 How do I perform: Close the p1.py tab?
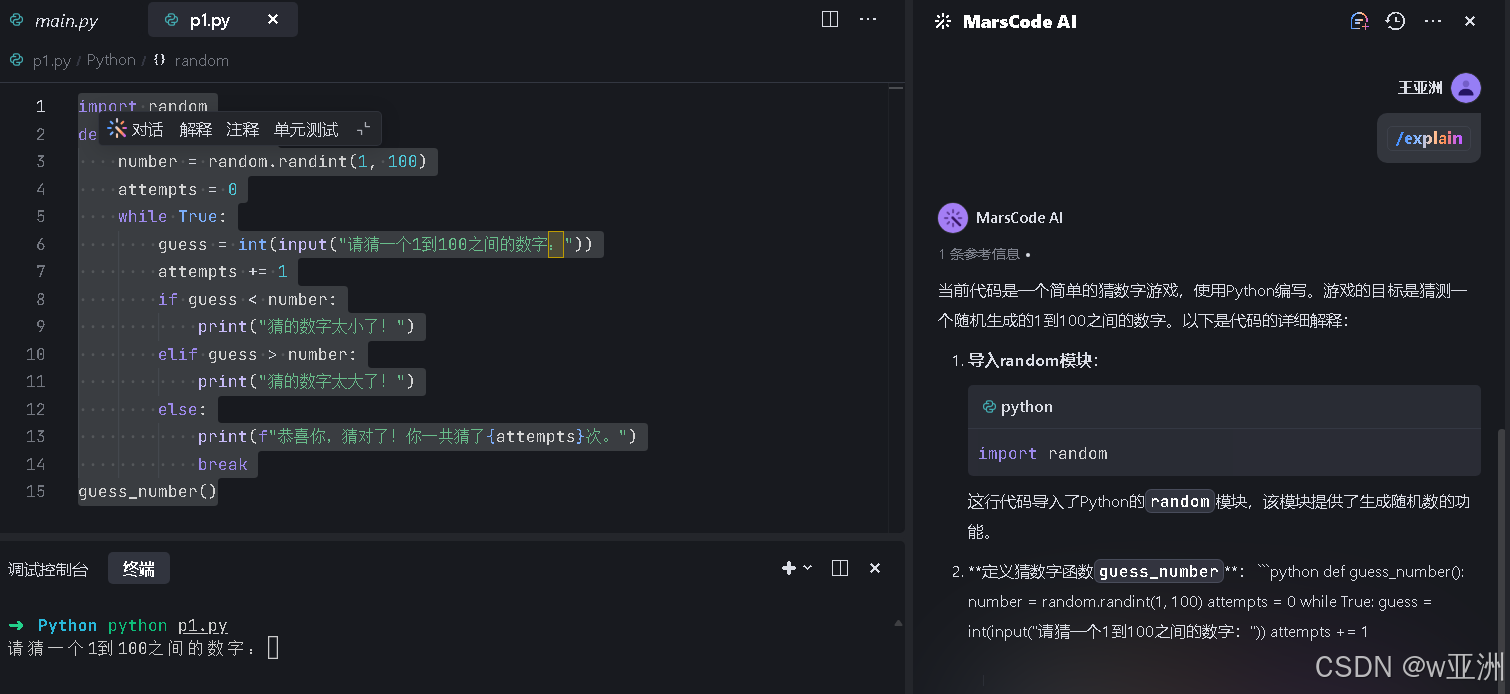pyautogui.click(x=273, y=20)
